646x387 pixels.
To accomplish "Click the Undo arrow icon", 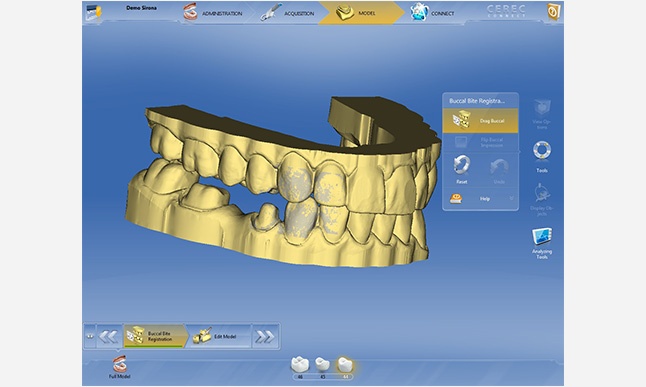I will (499, 167).
